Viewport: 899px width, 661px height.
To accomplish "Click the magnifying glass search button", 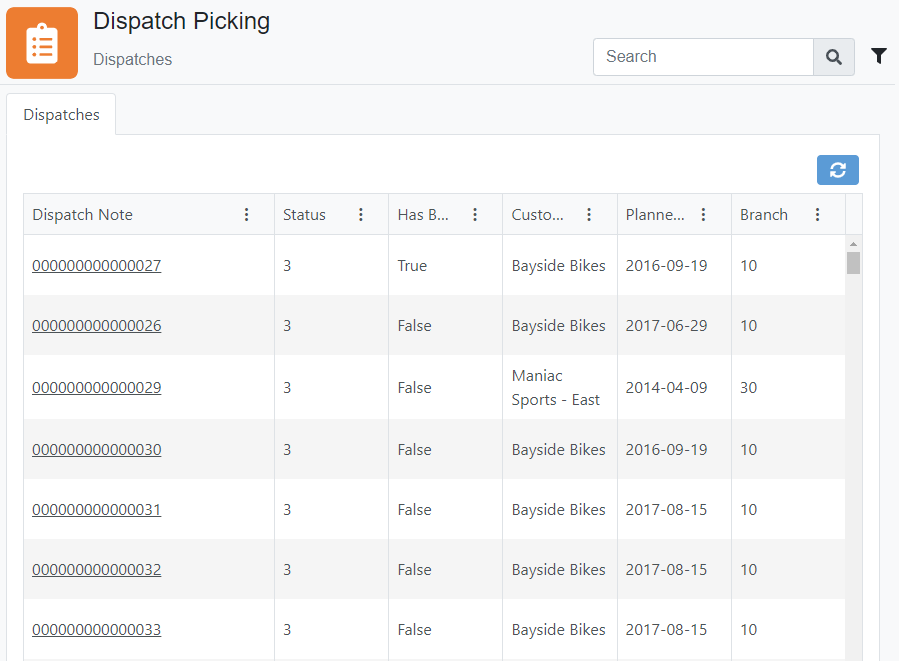I will point(834,57).
